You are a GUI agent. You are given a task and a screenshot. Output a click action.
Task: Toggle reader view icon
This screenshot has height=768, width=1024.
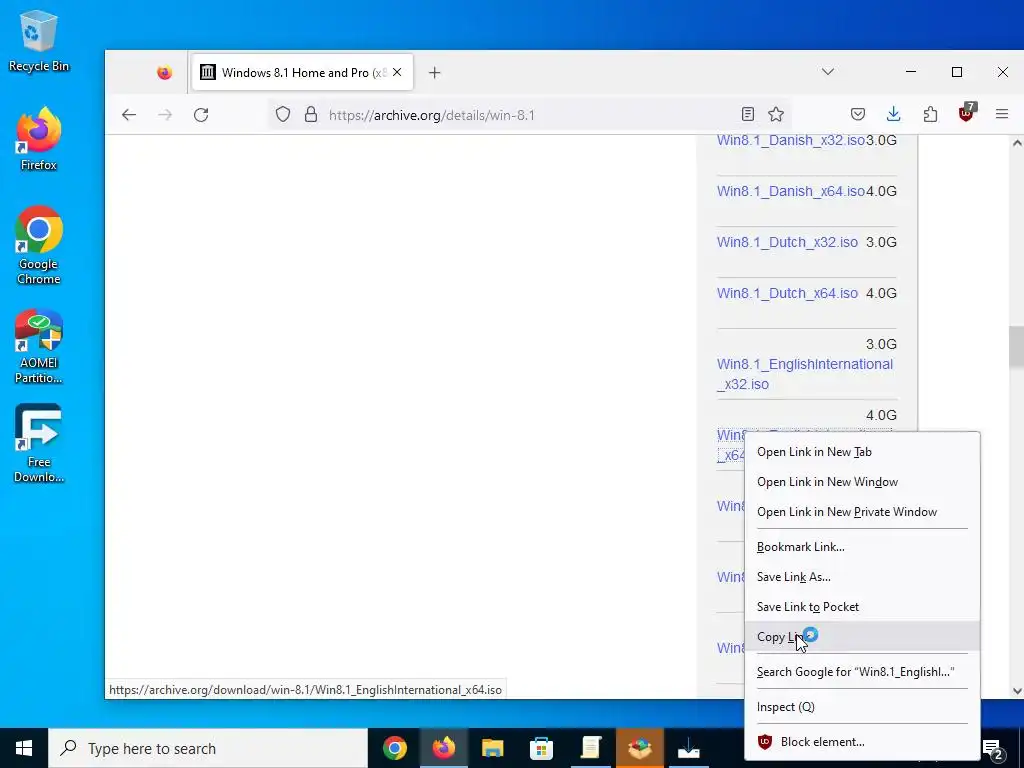(748, 115)
